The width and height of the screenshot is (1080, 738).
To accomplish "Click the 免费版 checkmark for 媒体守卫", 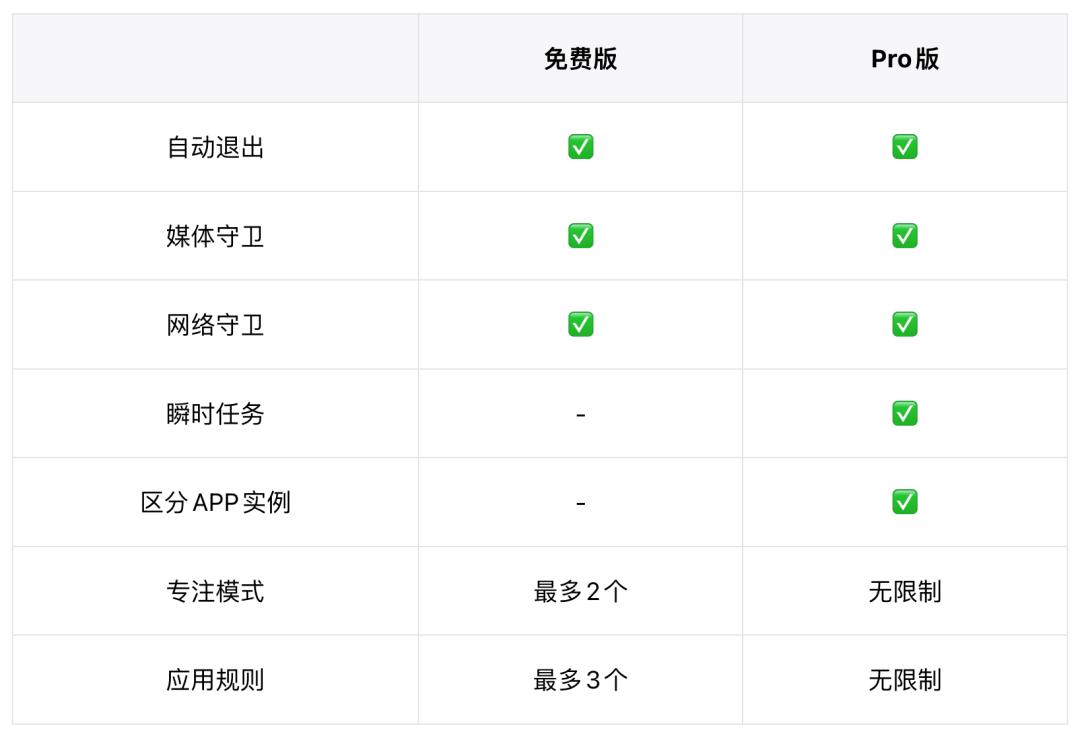I will point(580,236).
